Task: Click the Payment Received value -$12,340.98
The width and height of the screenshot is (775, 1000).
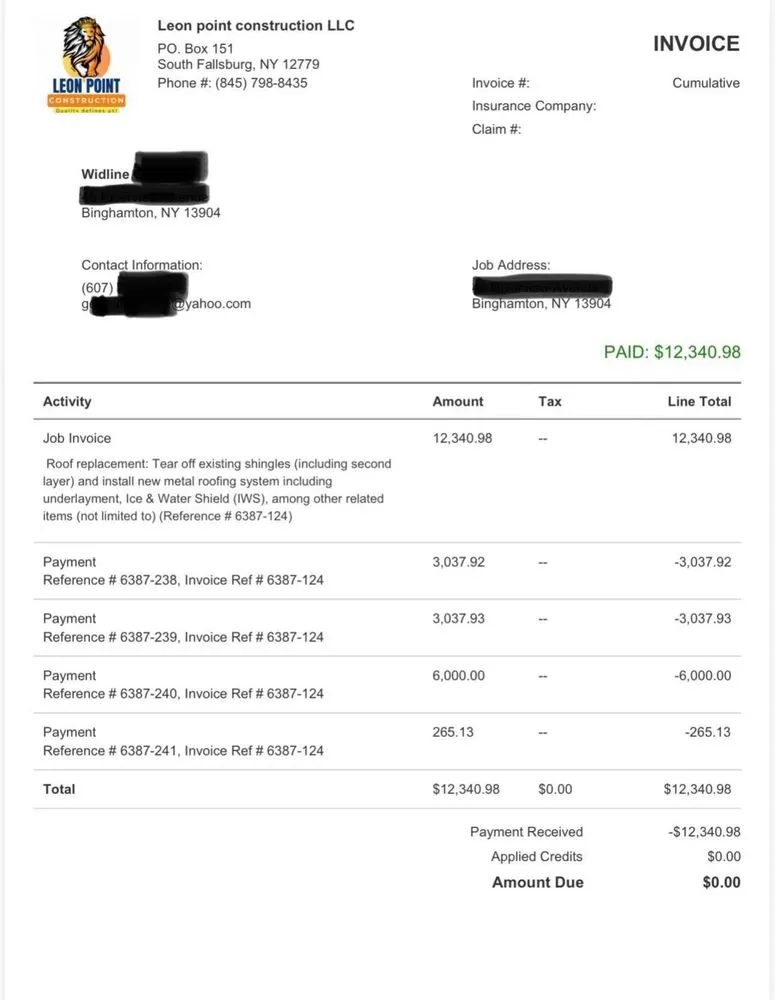Action: [704, 832]
